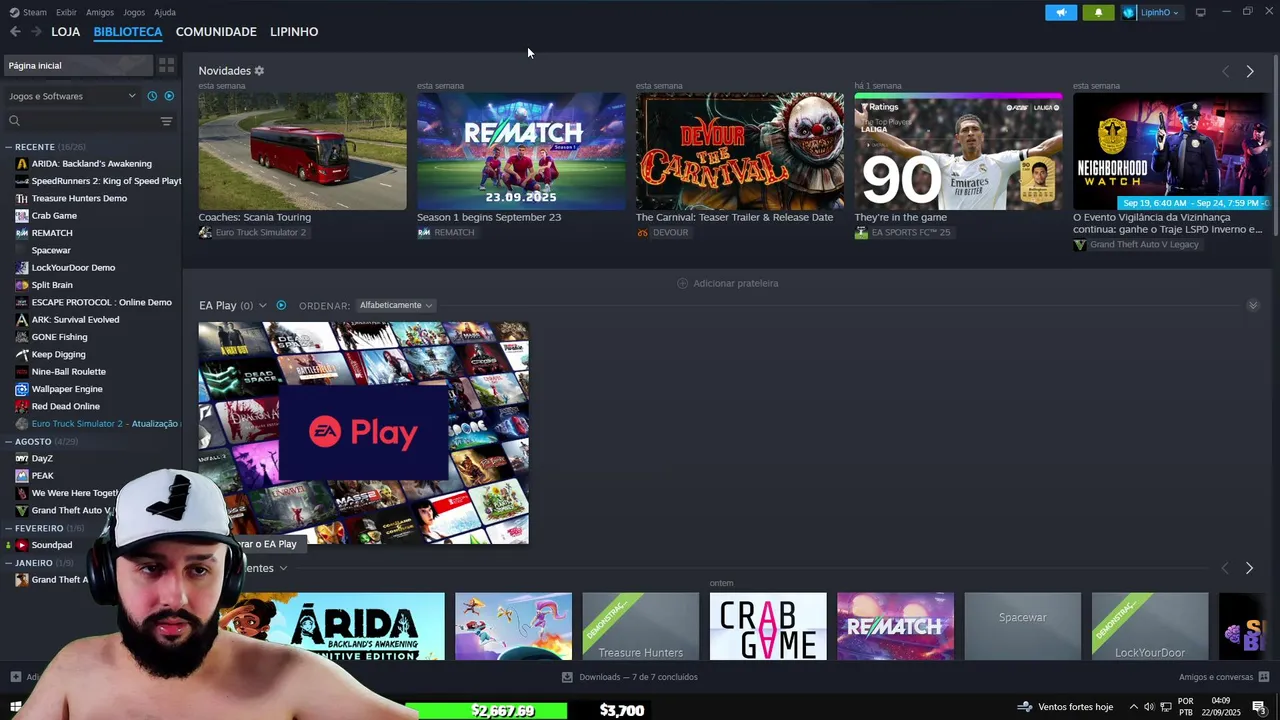1280x720 pixels.
Task: Open the Amigos menu
Action: click(100, 12)
